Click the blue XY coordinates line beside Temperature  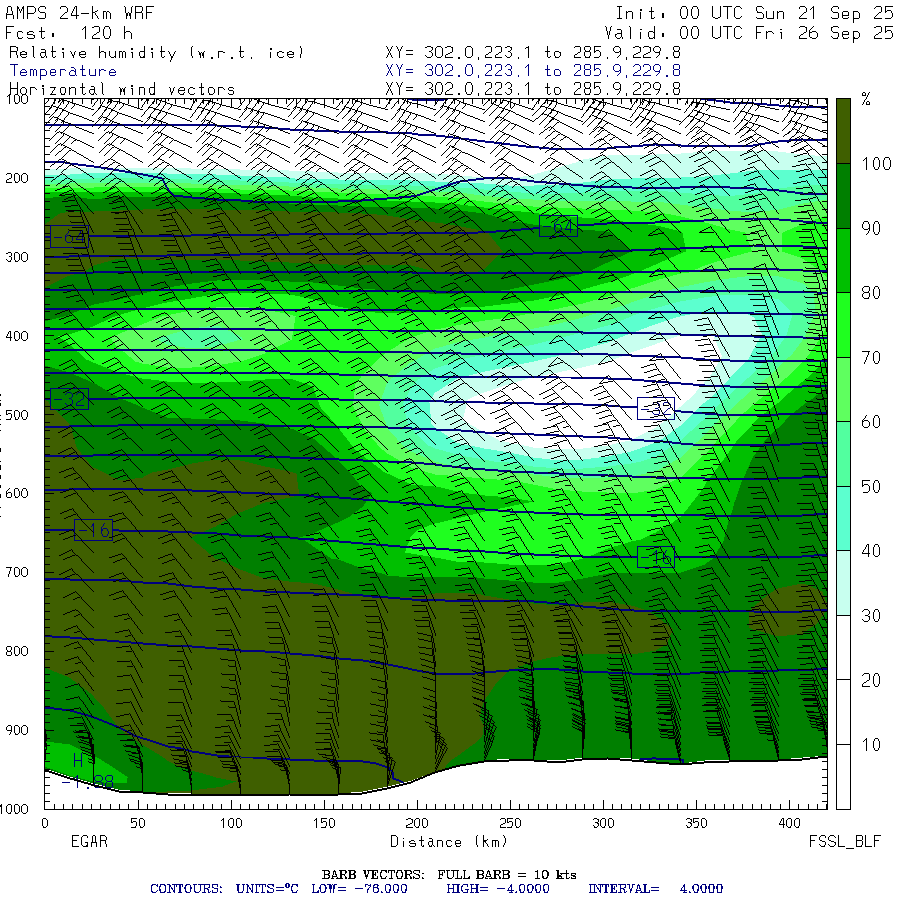533,71
